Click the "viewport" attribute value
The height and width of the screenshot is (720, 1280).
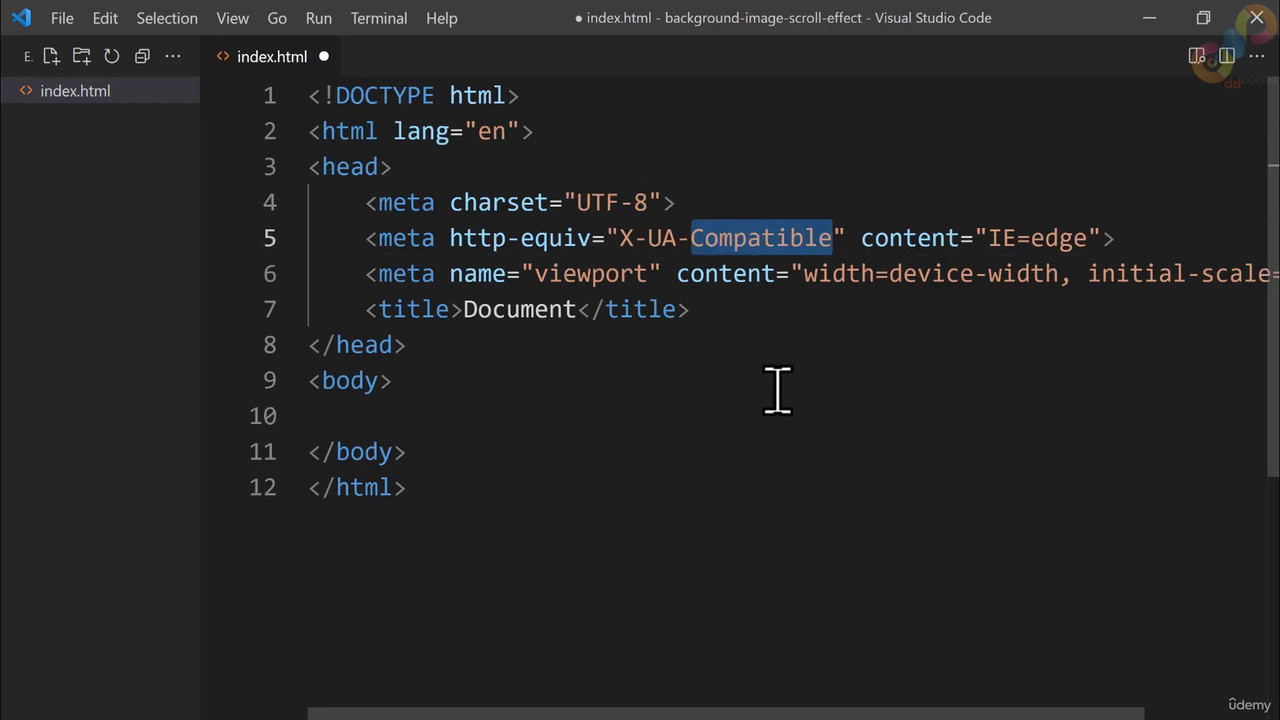coord(591,274)
